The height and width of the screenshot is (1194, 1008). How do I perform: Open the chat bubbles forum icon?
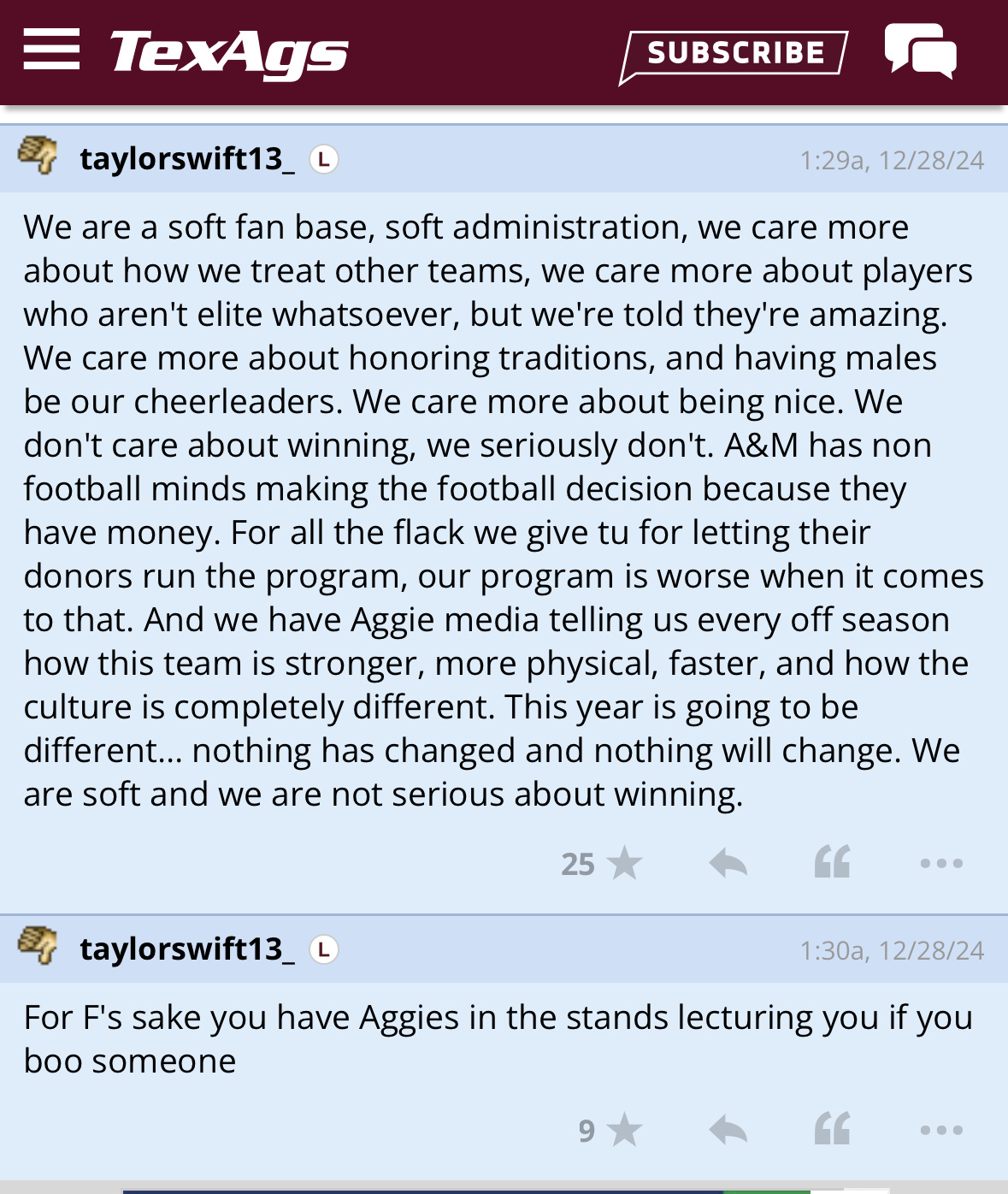(x=920, y=51)
